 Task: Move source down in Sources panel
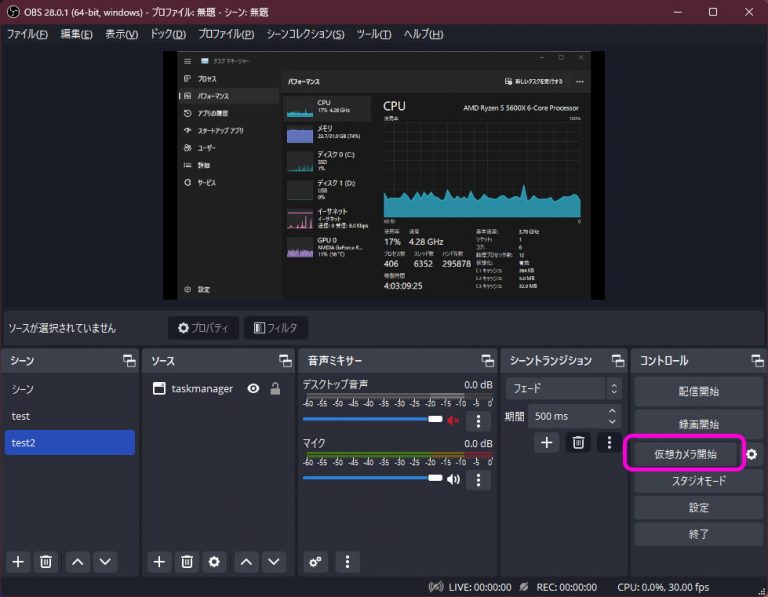pos(274,561)
